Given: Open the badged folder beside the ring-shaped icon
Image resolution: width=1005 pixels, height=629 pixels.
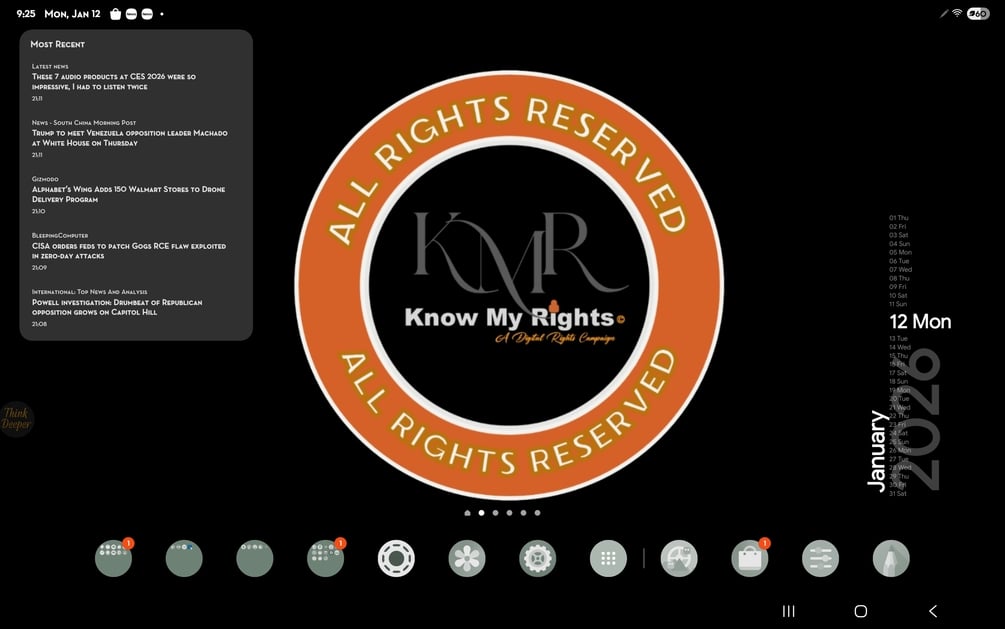Looking at the screenshot, I should coord(326,558).
